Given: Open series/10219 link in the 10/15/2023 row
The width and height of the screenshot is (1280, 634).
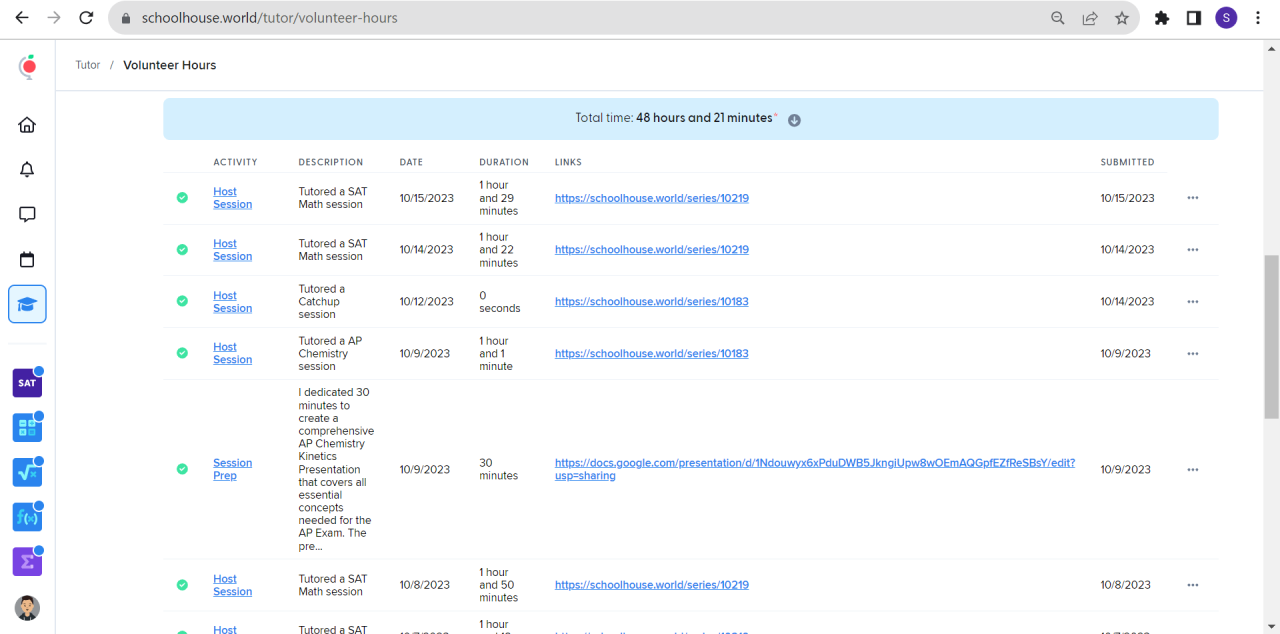Looking at the screenshot, I should 651,198.
